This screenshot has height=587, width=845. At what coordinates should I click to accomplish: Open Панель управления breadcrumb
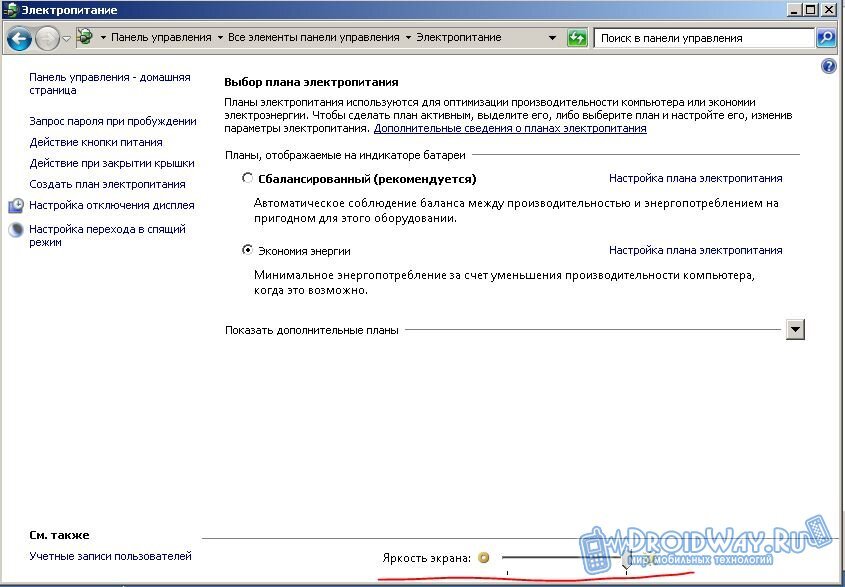point(161,38)
